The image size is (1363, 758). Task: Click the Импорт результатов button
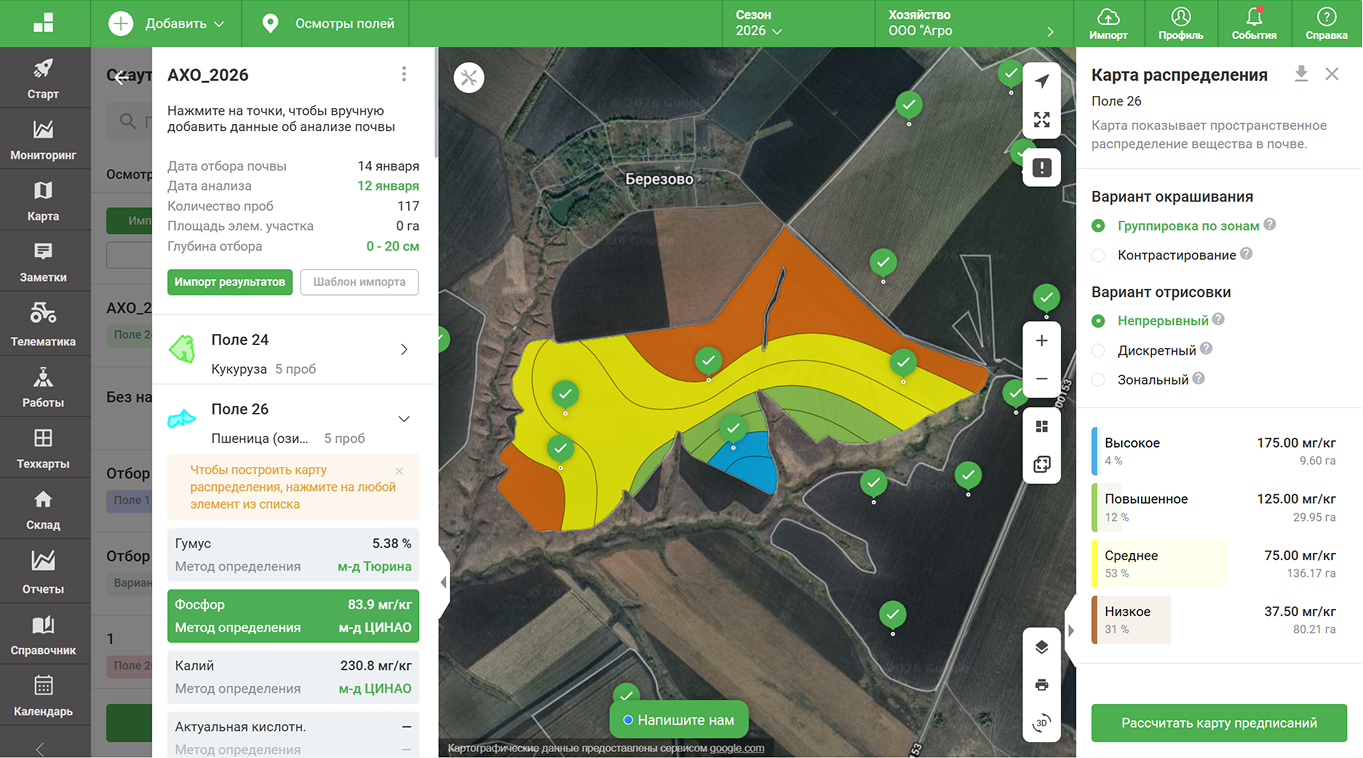(x=230, y=282)
